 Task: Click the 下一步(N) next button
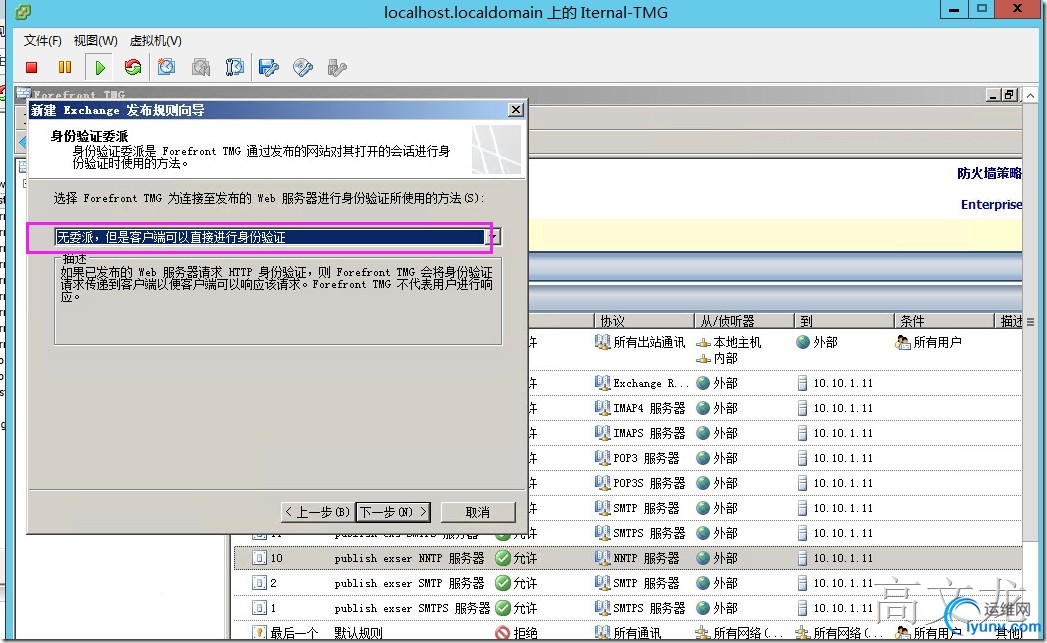tap(393, 512)
